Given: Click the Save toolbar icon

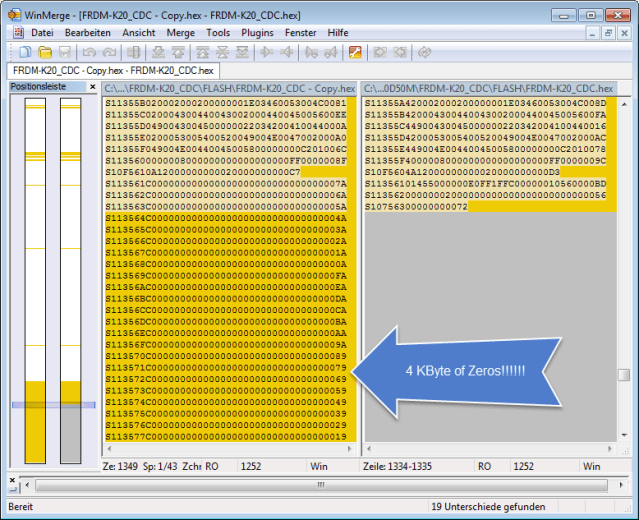Looking at the screenshot, I should (64, 51).
